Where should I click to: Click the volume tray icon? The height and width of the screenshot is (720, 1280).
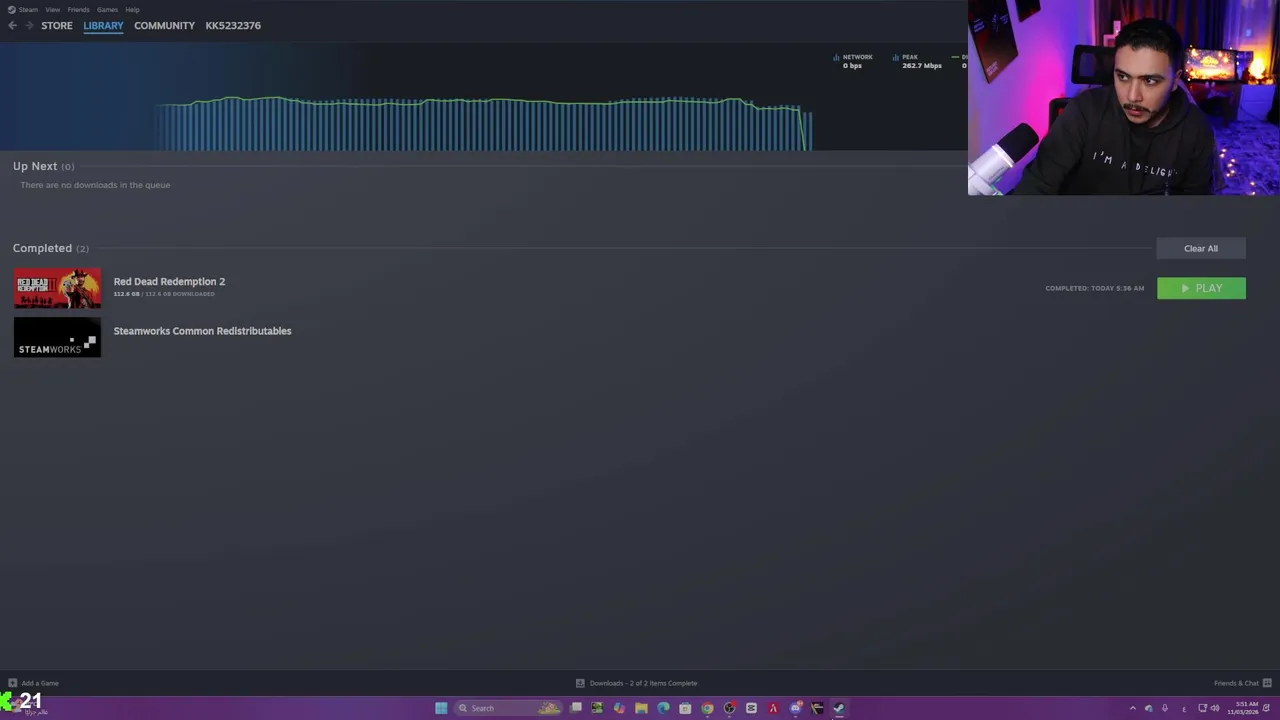click(1215, 708)
